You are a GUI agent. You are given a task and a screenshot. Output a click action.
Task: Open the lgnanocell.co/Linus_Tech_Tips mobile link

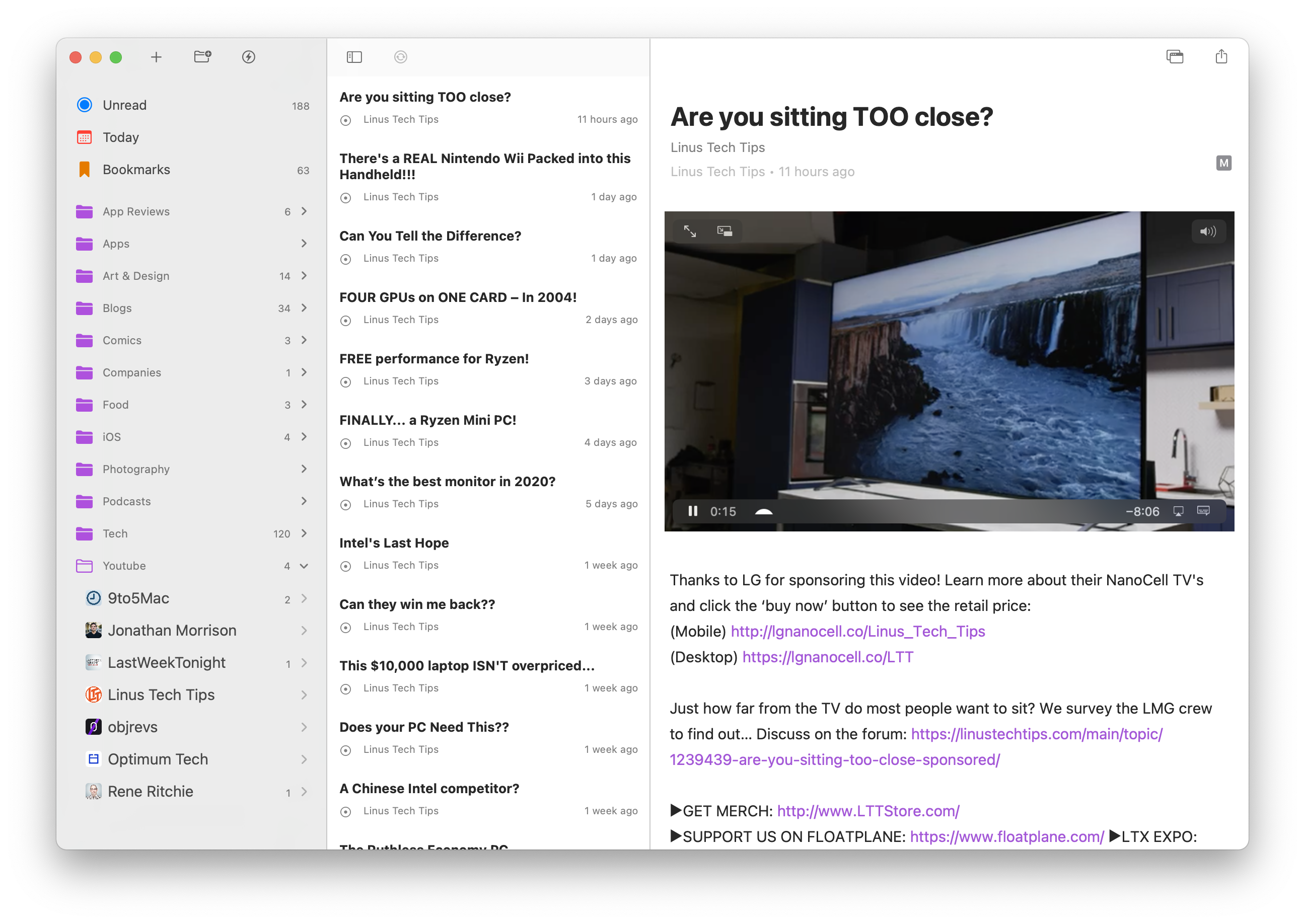(x=858, y=632)
